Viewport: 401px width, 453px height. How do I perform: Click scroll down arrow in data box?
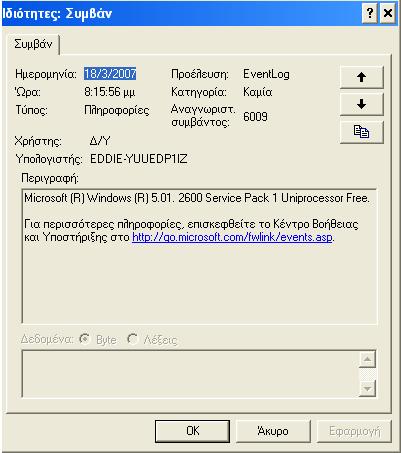367,388
